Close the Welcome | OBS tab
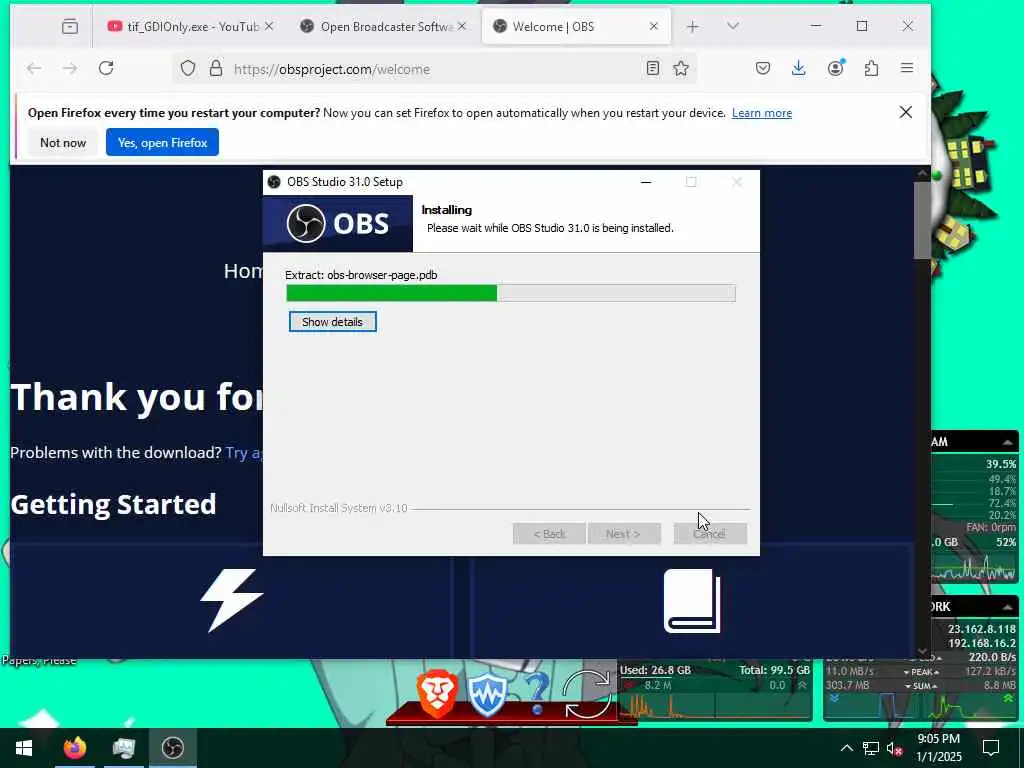The image size is (1024, 768). (x=654, y=26)
